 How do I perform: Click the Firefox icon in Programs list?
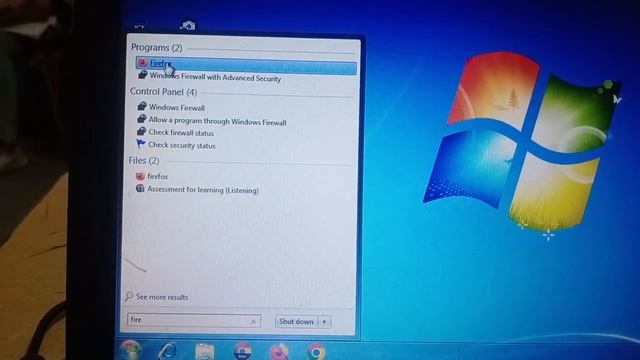[x=142, y=62]
